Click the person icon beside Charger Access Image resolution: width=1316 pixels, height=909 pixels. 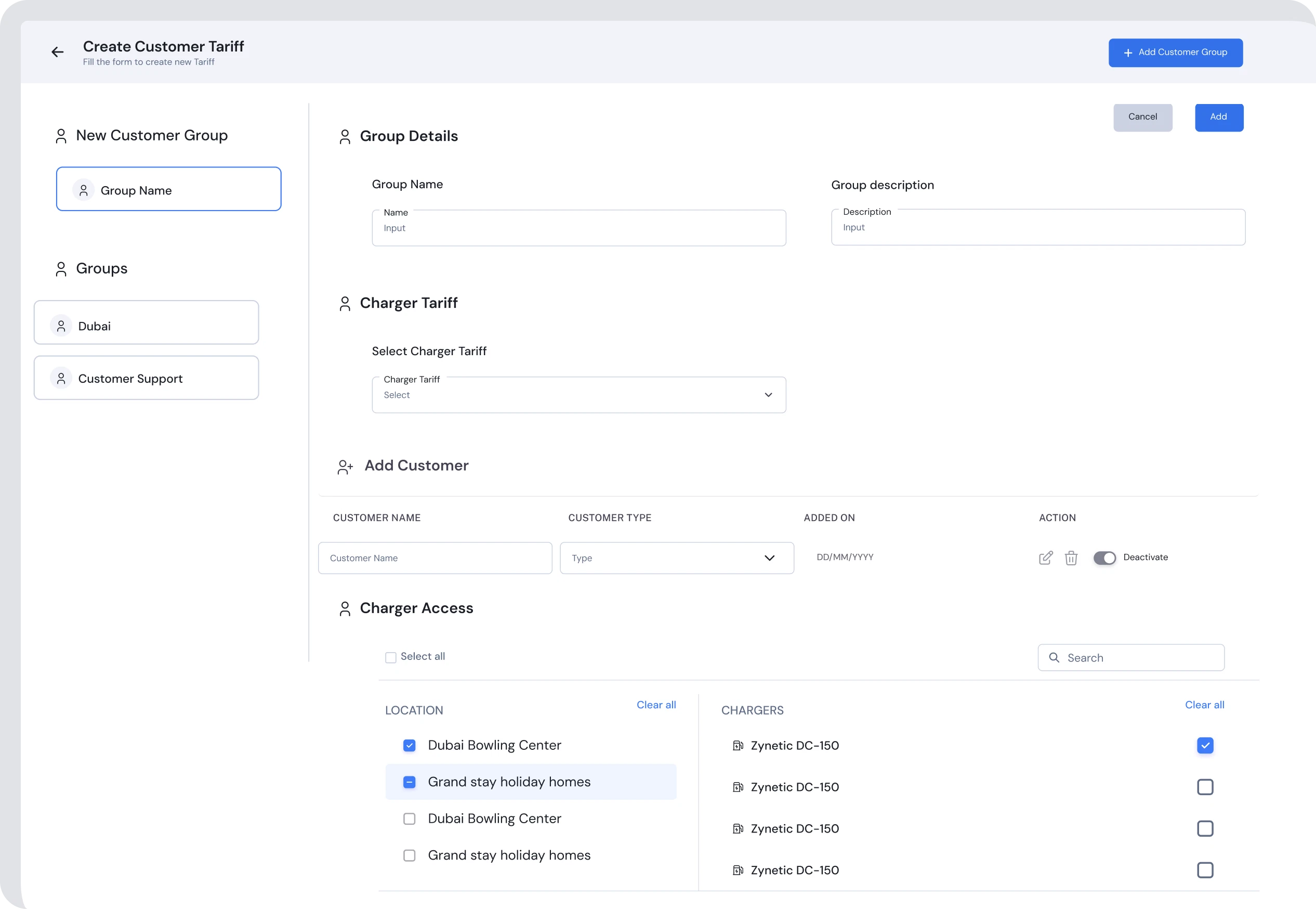[345, 609]
